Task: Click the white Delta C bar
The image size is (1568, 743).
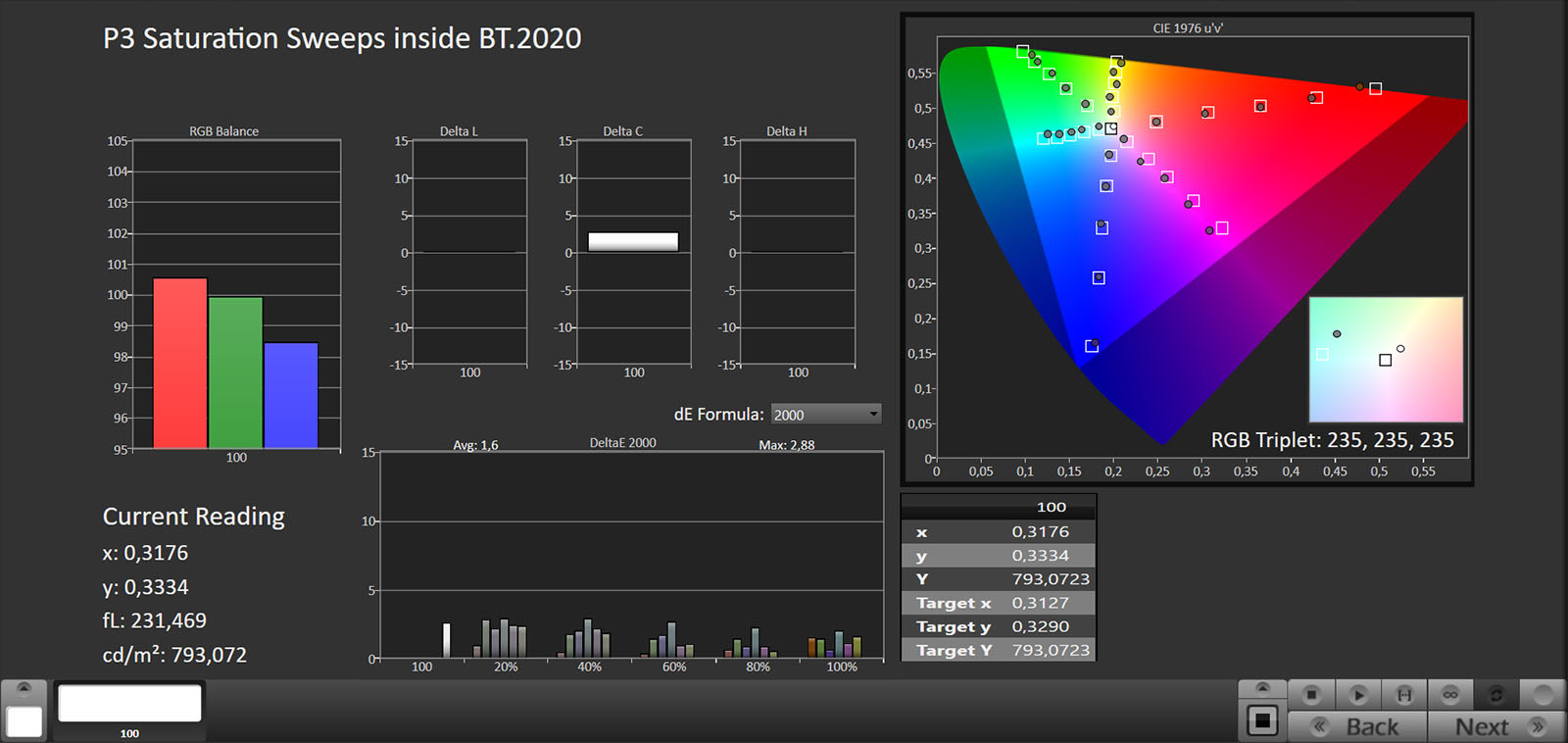Action: [633, 241]
